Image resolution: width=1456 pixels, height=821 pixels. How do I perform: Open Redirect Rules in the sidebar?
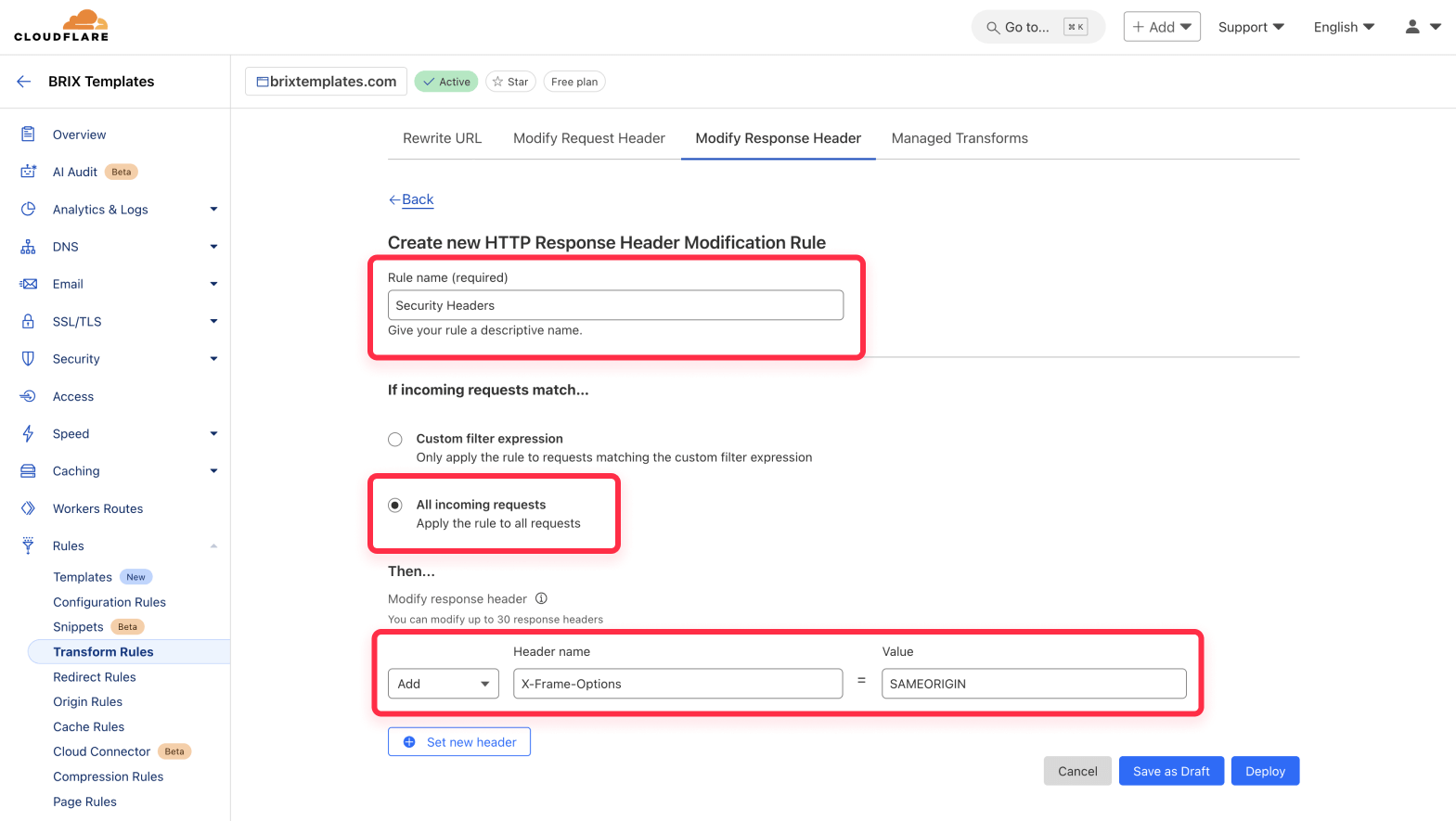(x=95, y=677)
